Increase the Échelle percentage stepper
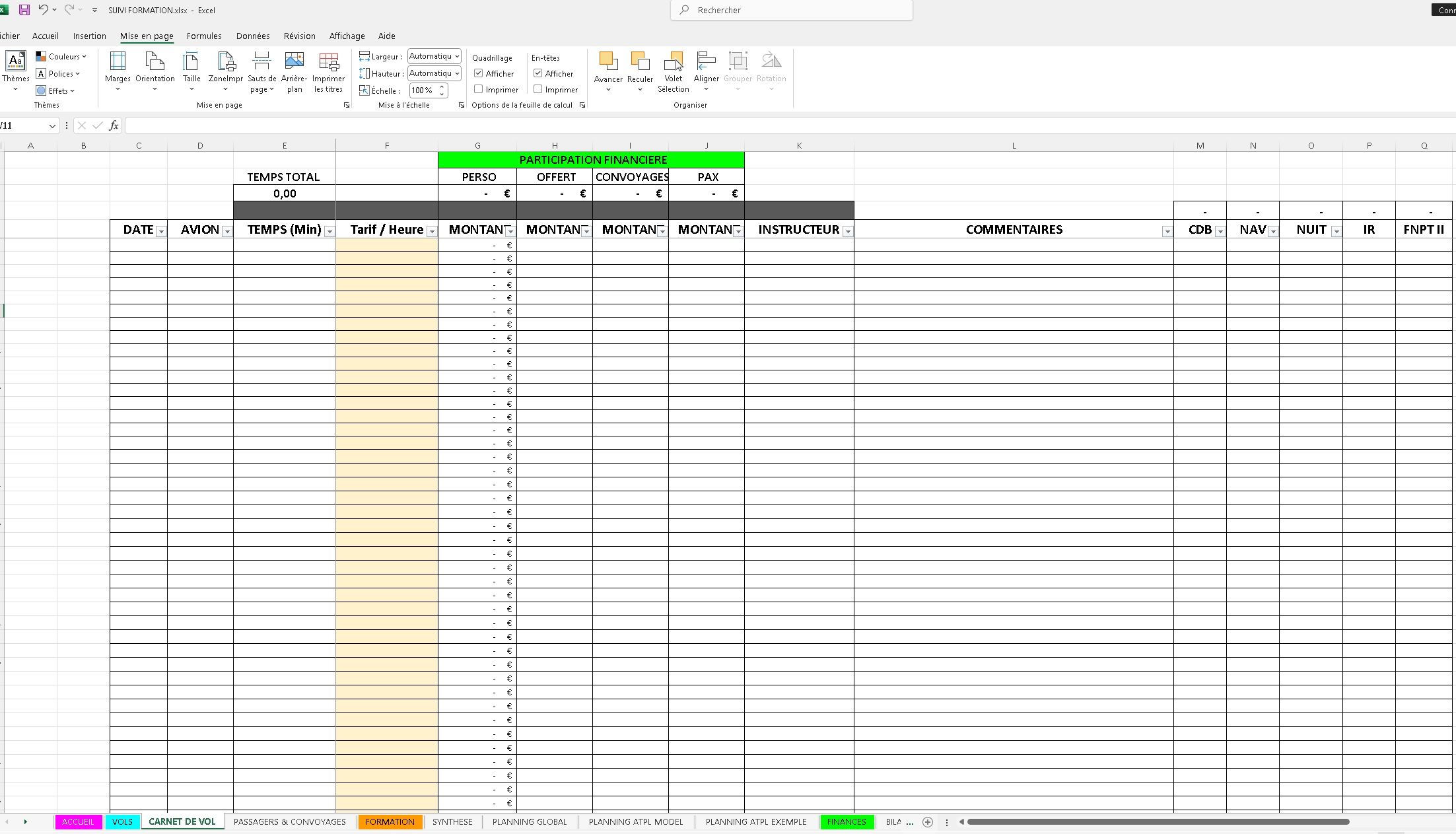1456x834 pixels. click(x=442, y=87)
